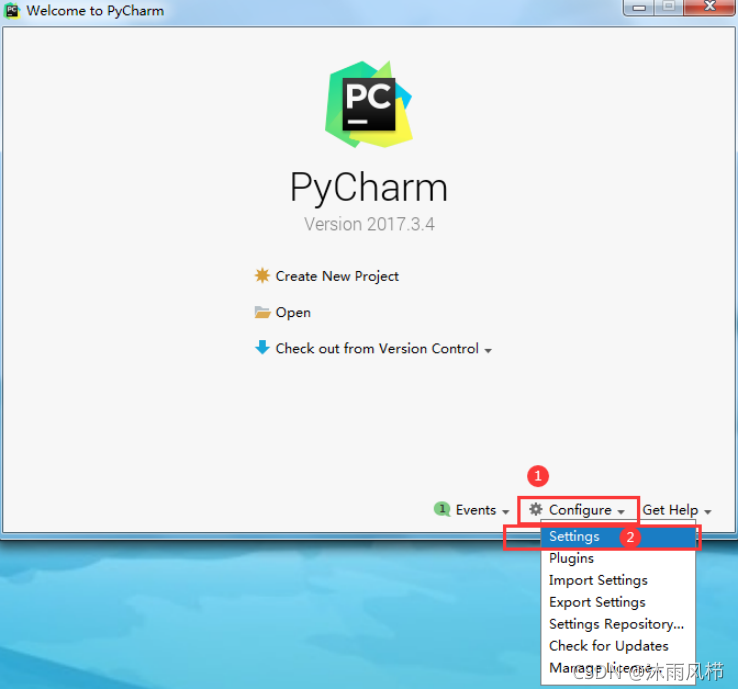This screenshot has height=690, width=739.
Task: Click the large PyCharm title text
Action: point(369,187)
